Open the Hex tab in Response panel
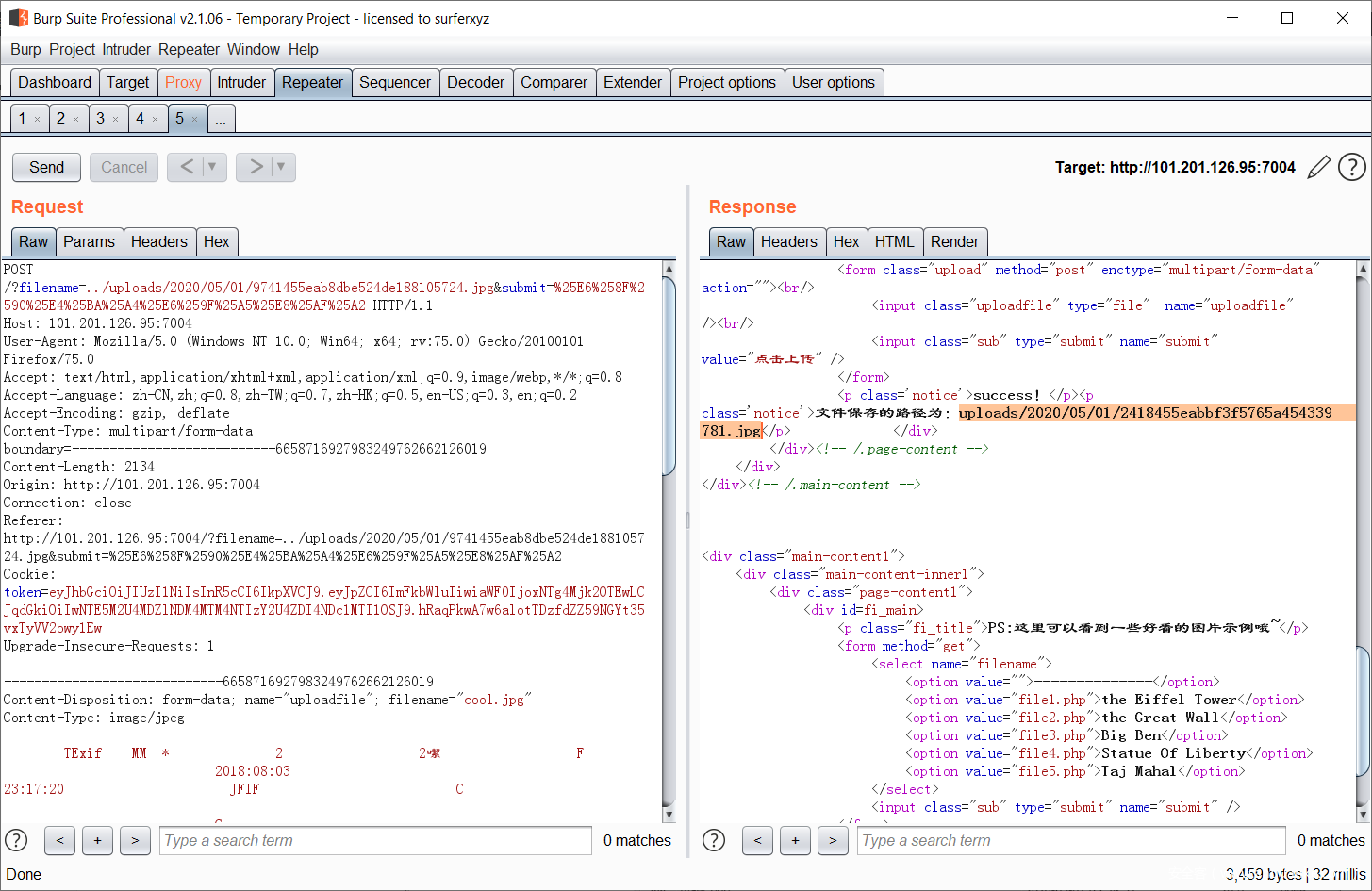The width and height of the screenshot is (1372, 891). coord(846,242)
